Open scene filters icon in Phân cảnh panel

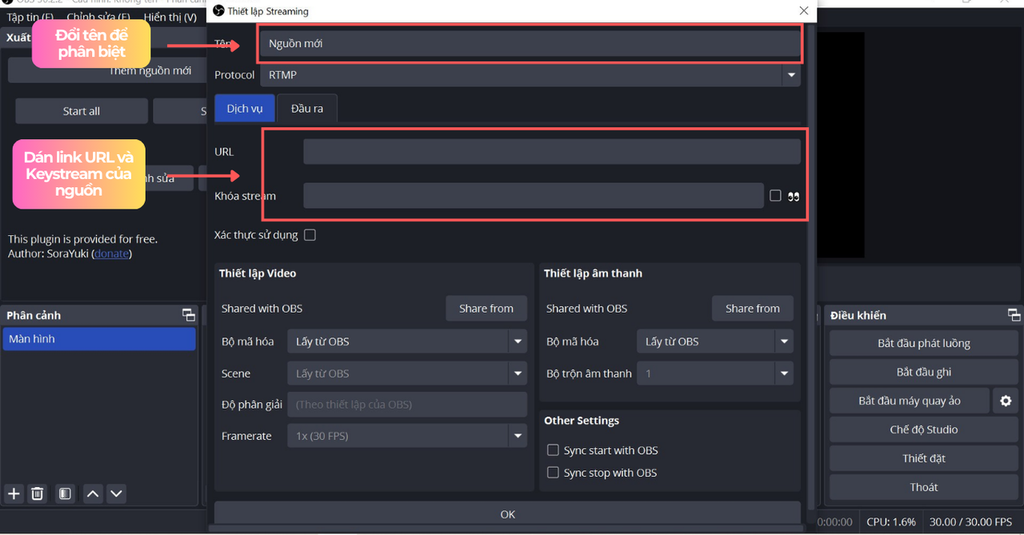click(65, 494)
